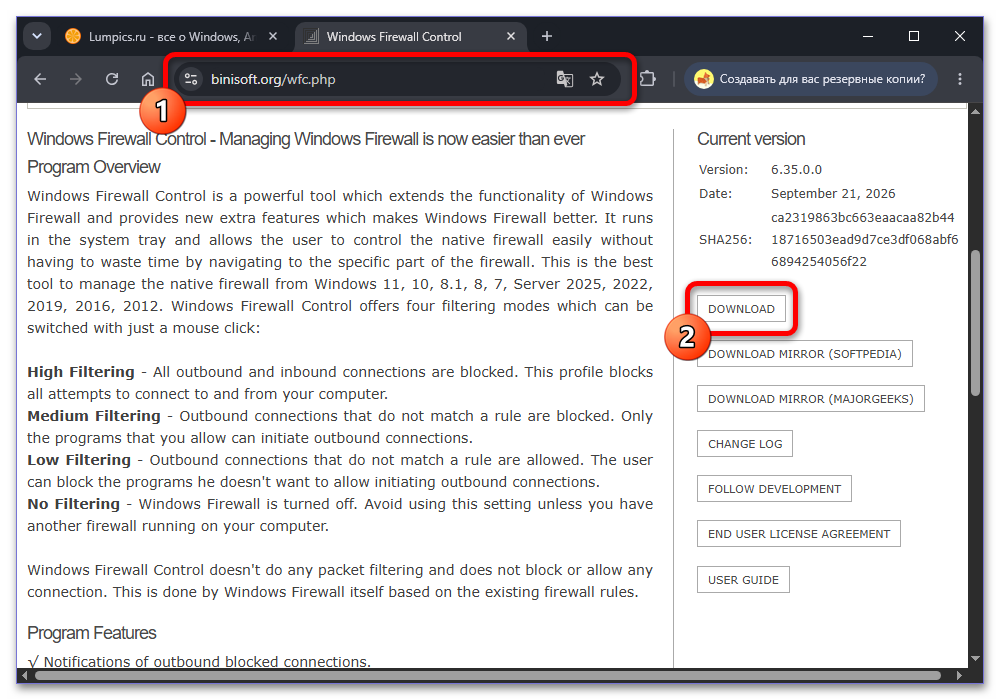This screenshot has width=1000, height=700.
Task: Click 'Notifications of outbound blocked connections' line
Action: pos(199,662)
